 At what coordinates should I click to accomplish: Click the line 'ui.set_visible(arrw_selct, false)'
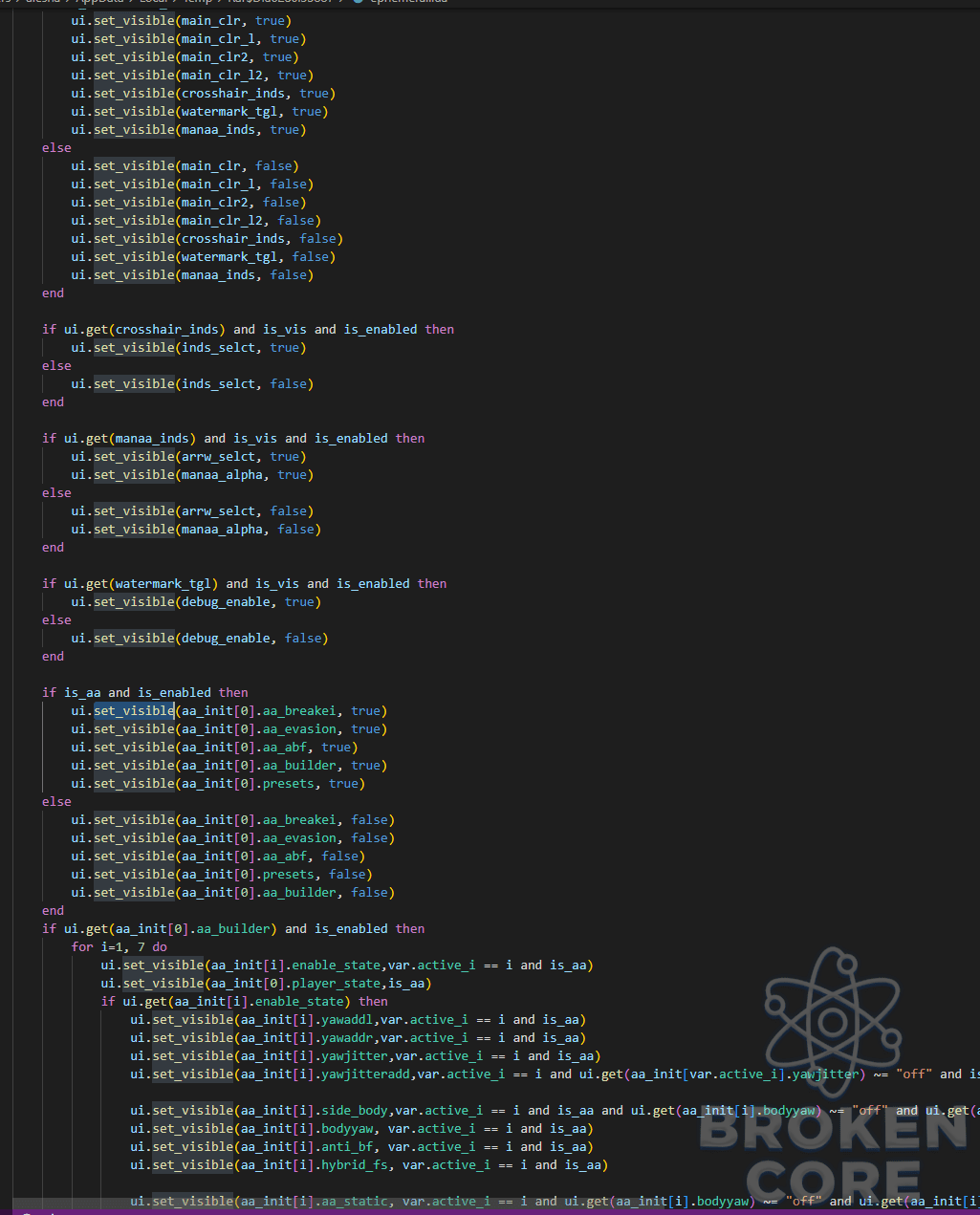point(192,511)
